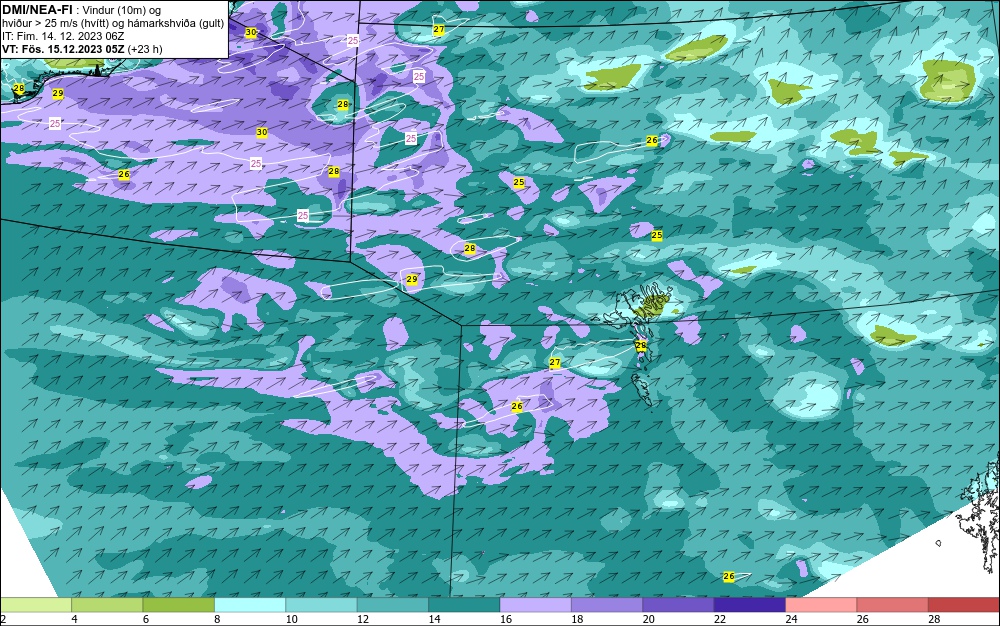Click the '(+23 h)' forecast offset text
The width and height of the screenshot is (1000, 626).
145,49
